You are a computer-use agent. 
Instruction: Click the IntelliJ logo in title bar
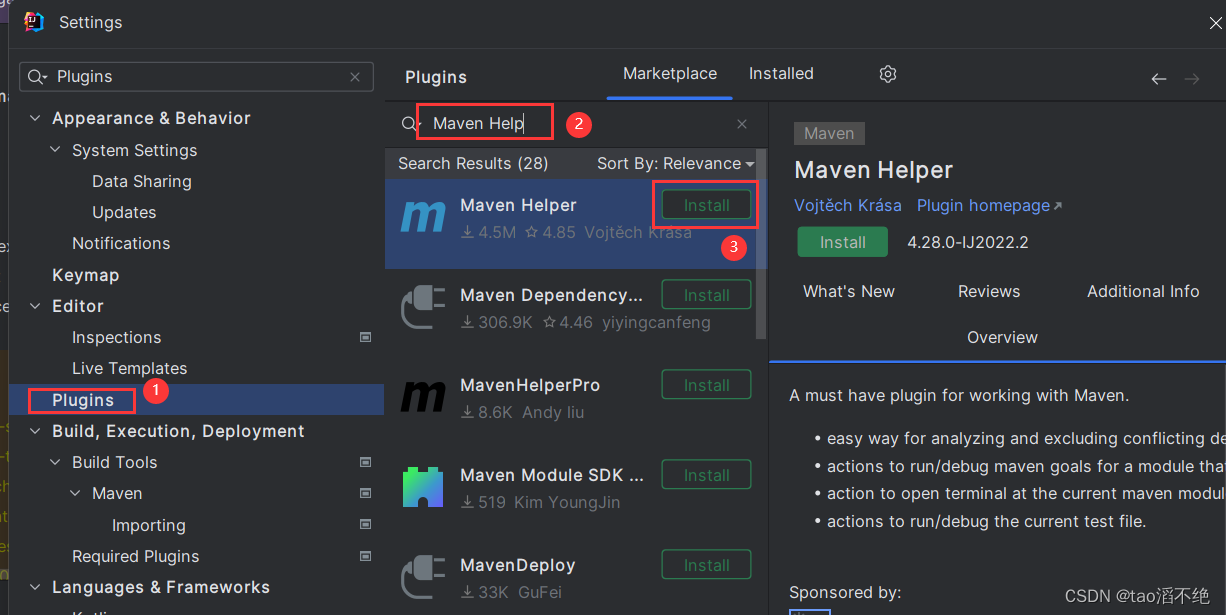tap(34, 22)
